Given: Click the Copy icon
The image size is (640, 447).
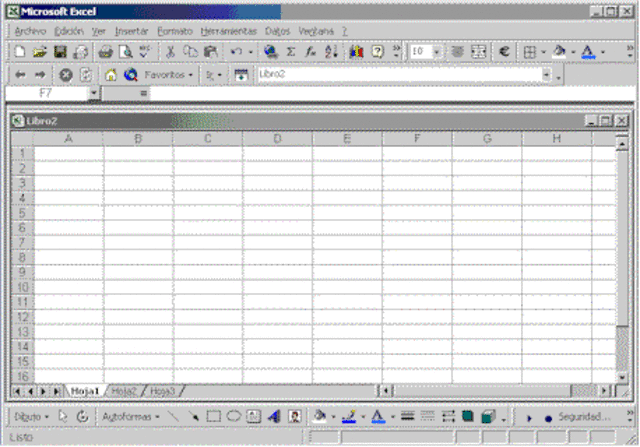Looking at the screenshot, I should click(x=190, y=52).
